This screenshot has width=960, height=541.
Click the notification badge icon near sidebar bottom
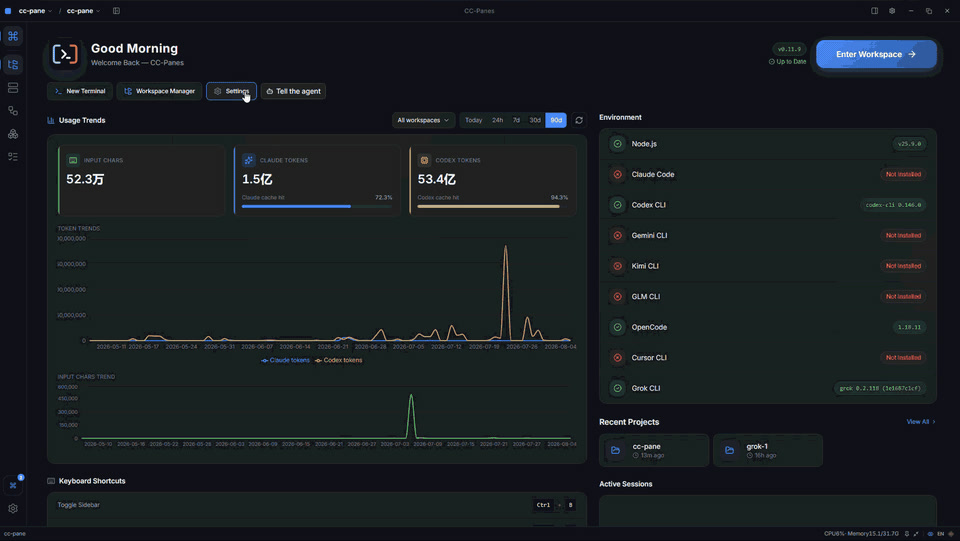click(13, 485)
